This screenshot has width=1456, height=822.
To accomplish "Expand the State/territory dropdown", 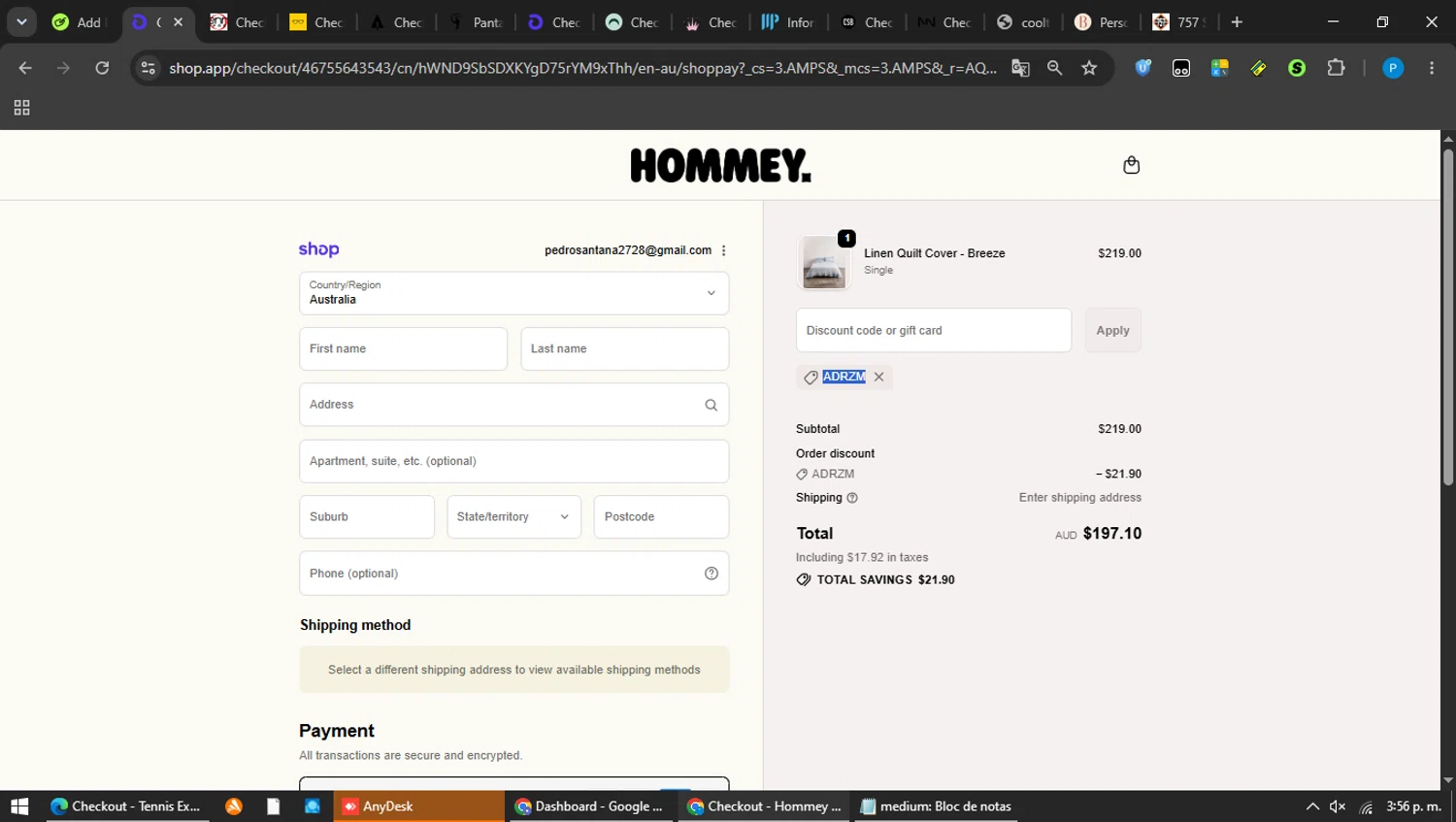I will click(513, 517).
